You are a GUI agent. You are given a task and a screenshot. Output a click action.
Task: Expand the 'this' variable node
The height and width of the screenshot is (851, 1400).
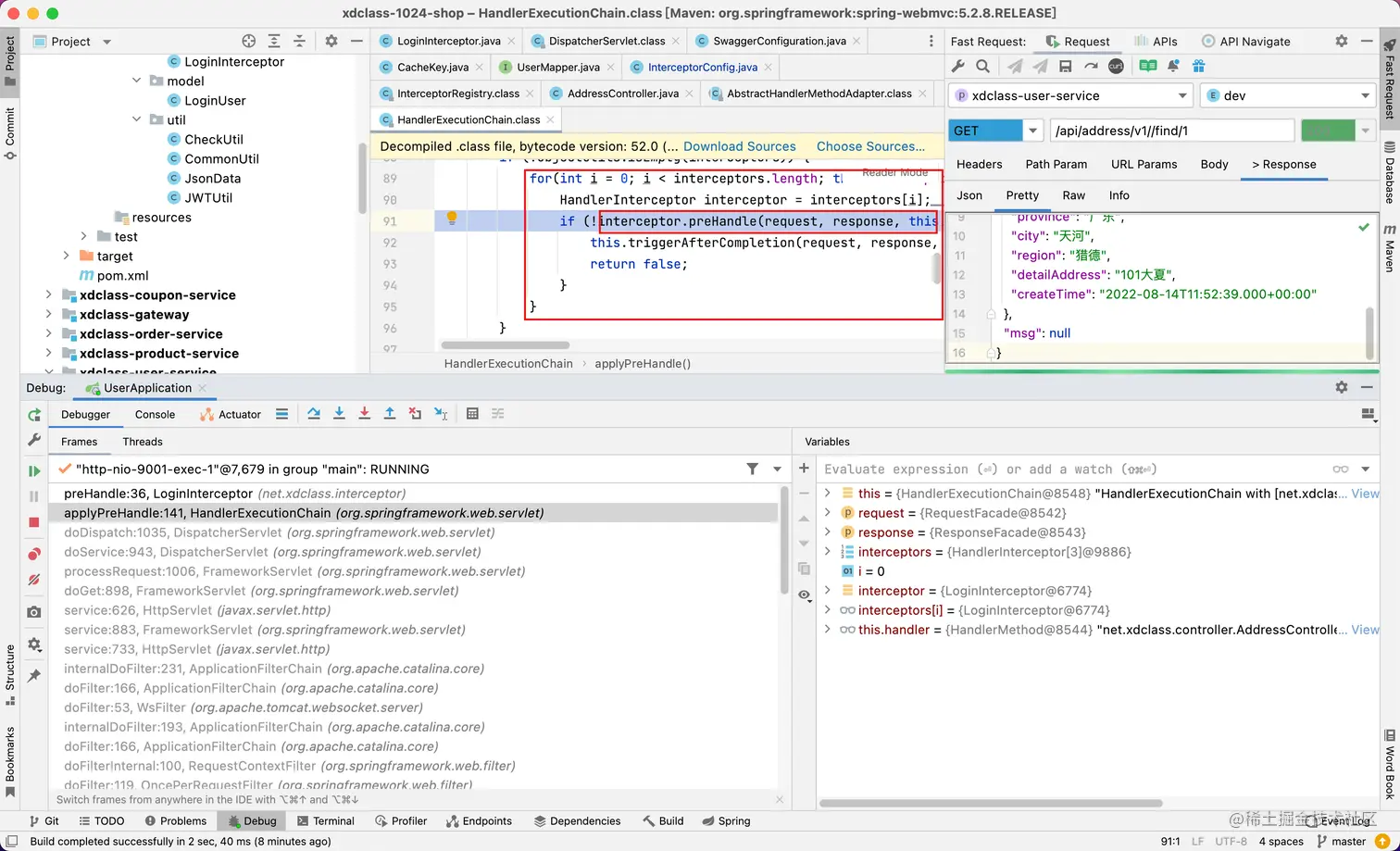coord(828,494)
